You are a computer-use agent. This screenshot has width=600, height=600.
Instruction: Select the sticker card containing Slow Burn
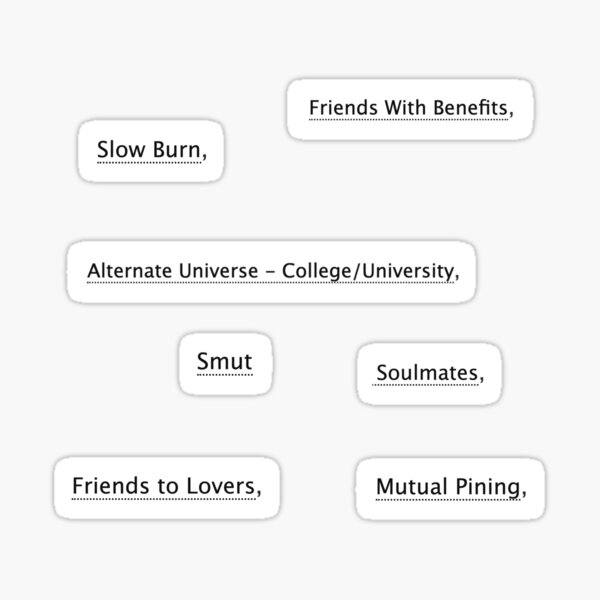point(151,151)
